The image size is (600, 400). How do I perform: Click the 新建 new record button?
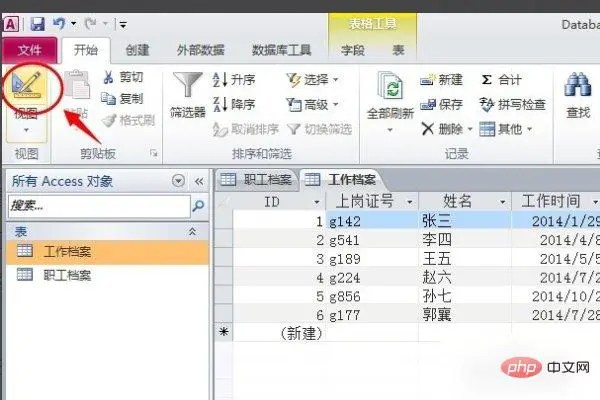(x=441, y=79)
